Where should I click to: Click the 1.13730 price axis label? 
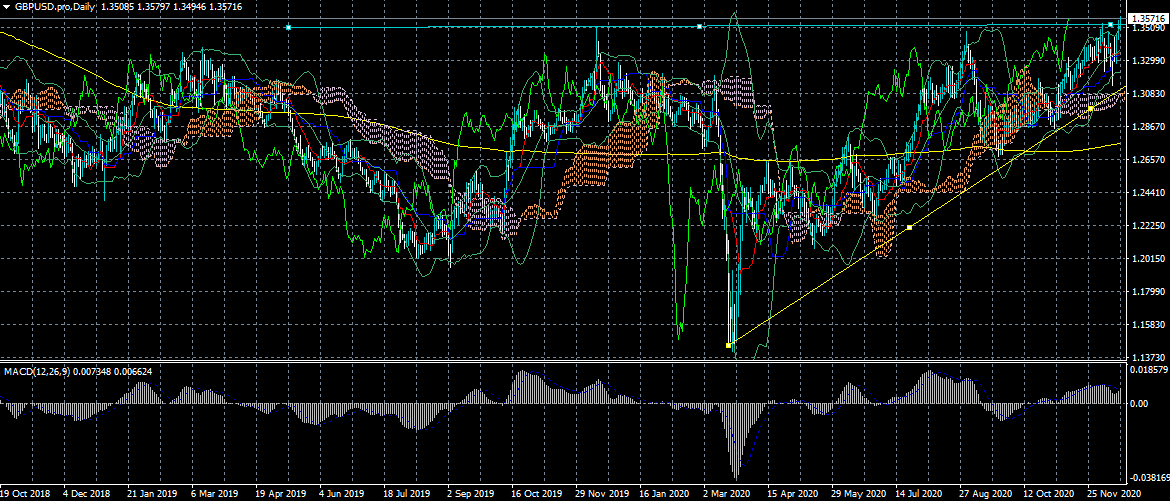(1146, 357)
